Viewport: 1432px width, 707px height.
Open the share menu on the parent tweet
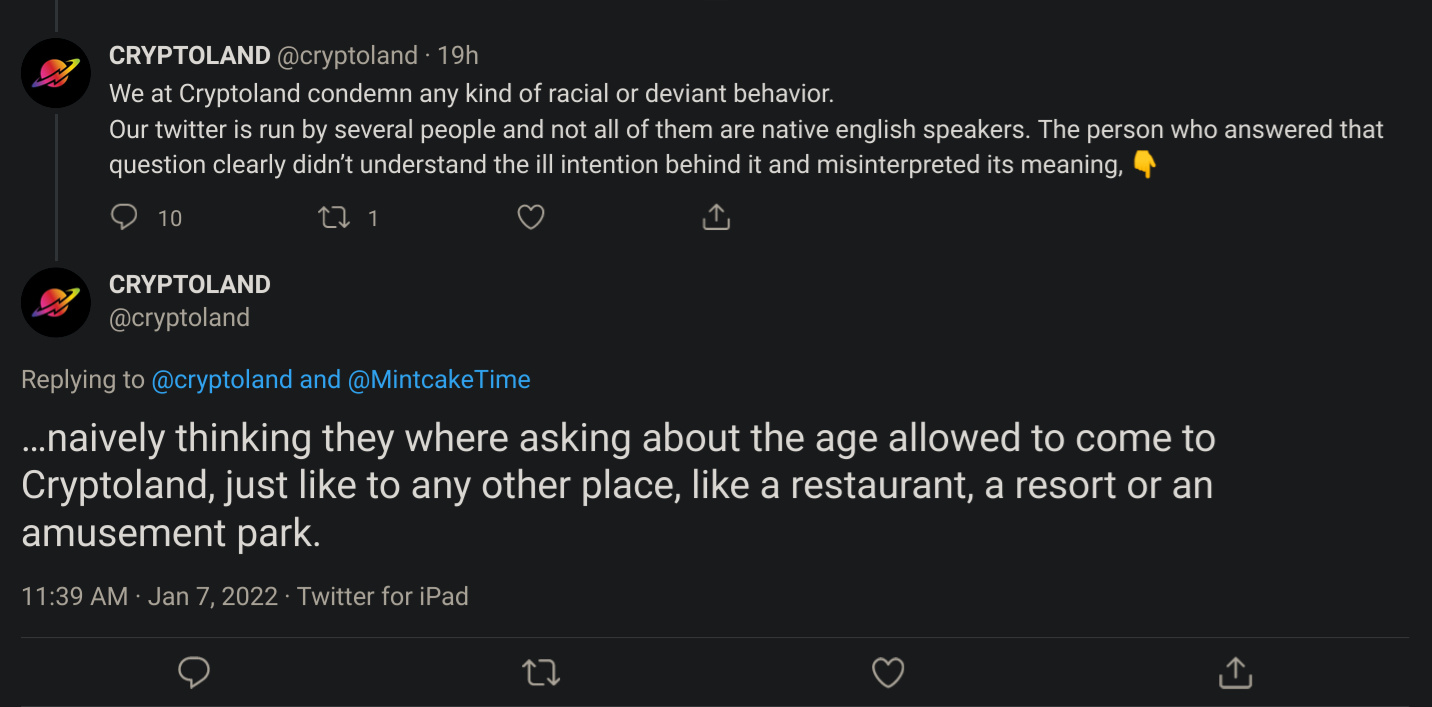[716, 217]
